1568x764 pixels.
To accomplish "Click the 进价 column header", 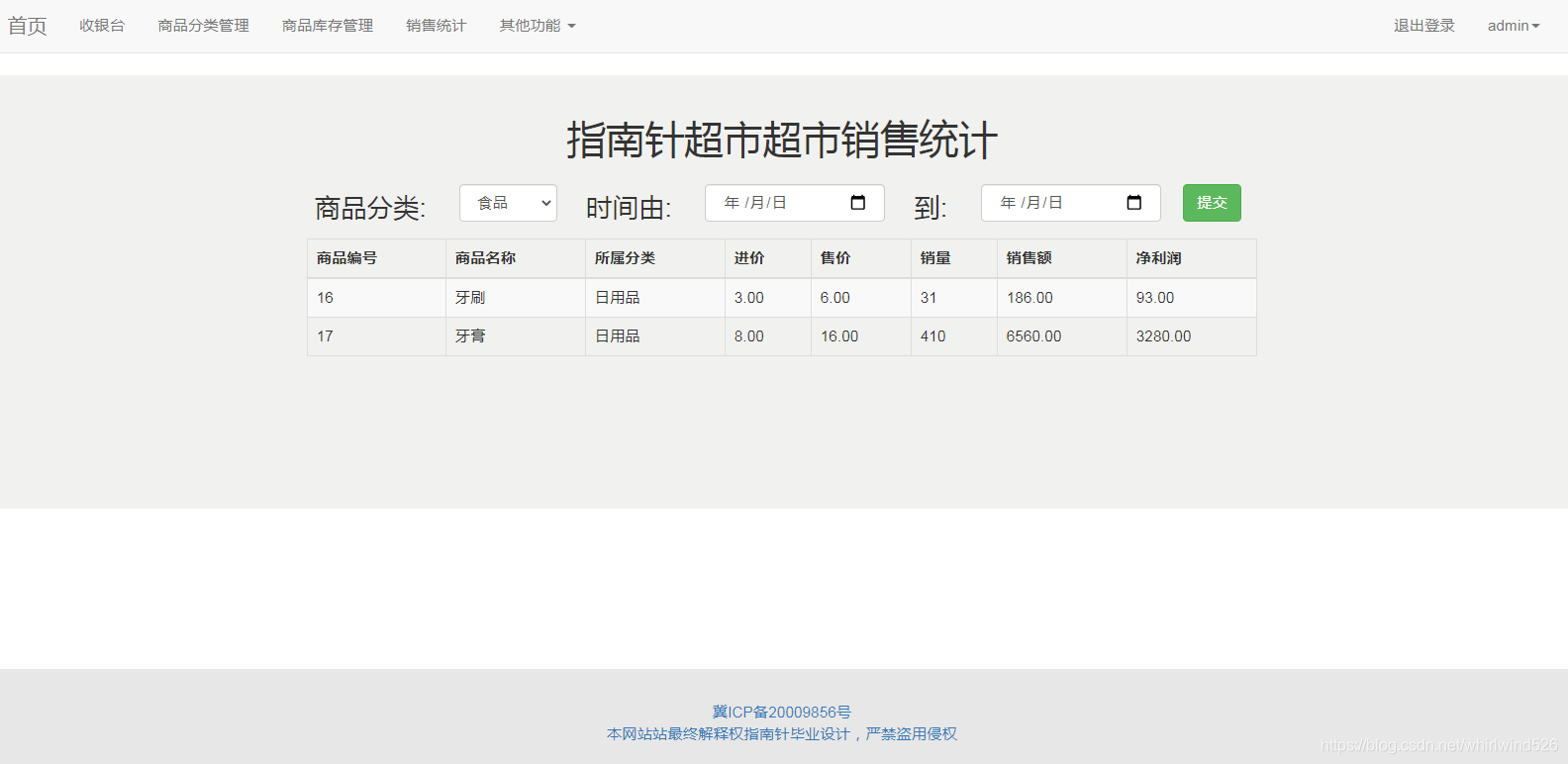I will pos(768,258).
